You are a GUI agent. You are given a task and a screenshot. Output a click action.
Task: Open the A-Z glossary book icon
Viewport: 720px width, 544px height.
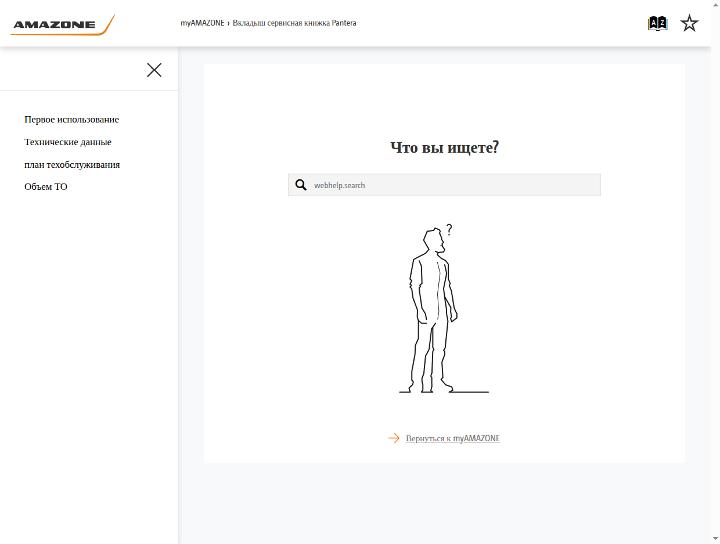[657, 23]
